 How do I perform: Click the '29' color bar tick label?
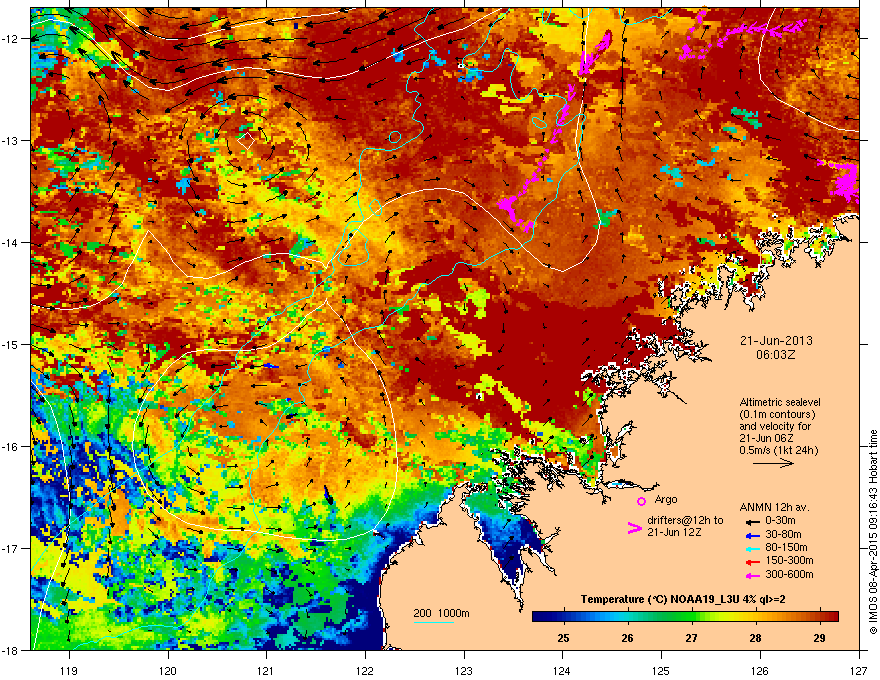click(819, 638)
